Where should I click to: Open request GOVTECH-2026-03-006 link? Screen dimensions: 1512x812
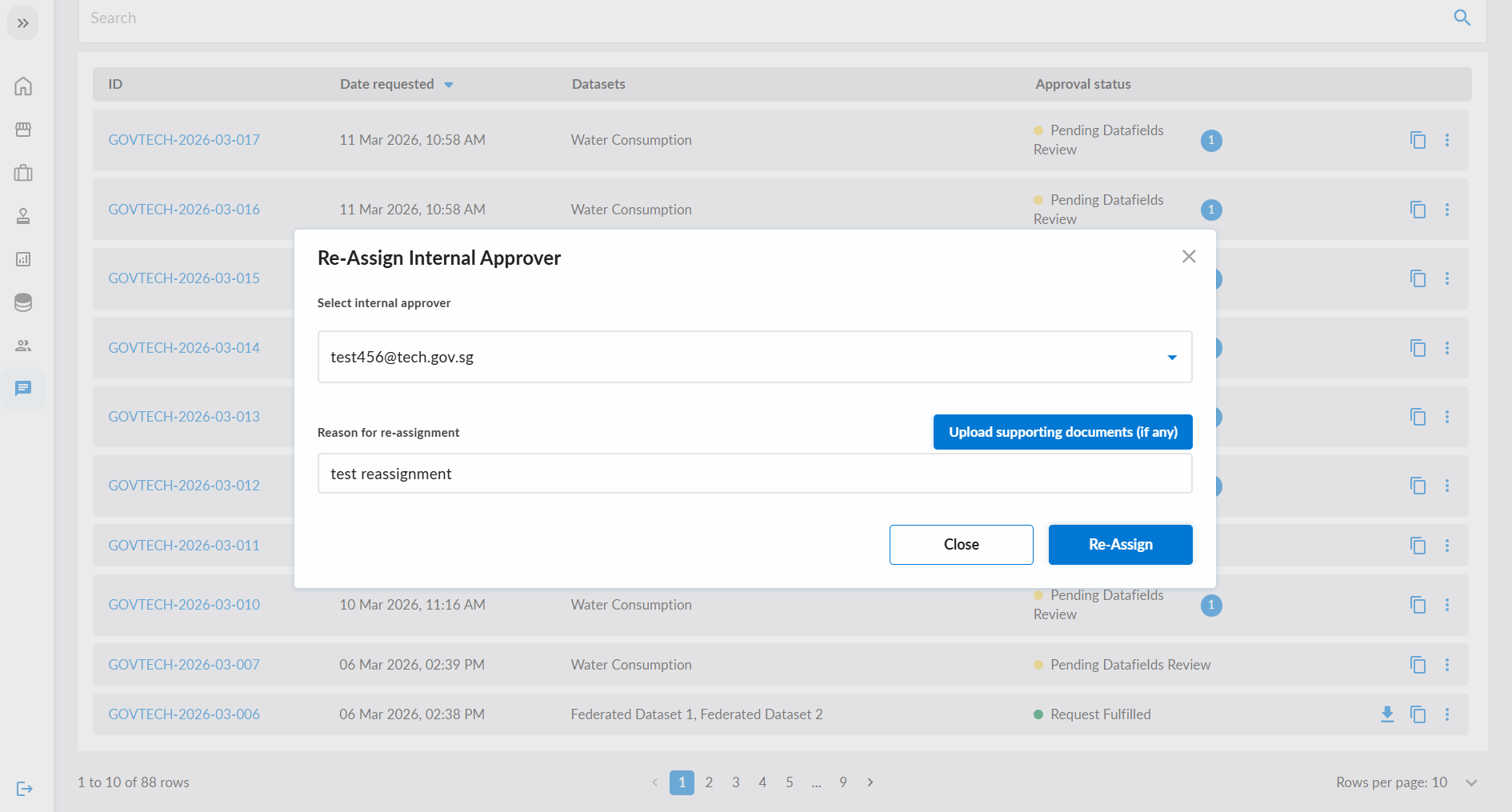pos(184,714)
